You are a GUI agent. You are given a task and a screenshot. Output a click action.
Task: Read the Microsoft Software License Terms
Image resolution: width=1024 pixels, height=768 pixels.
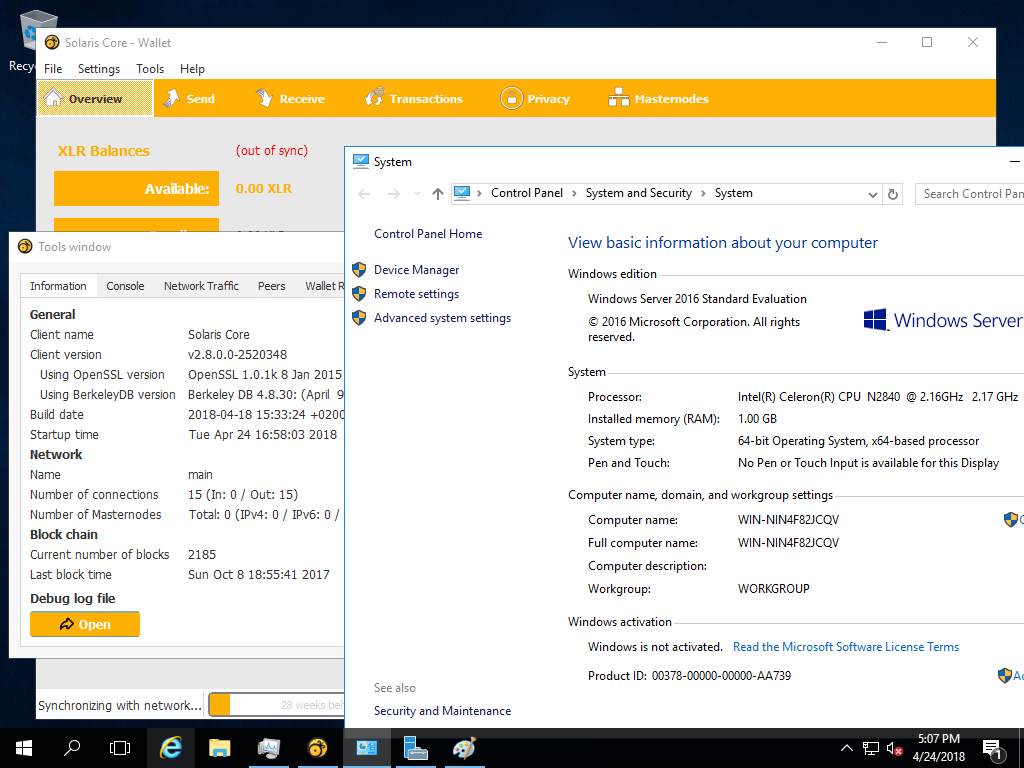click(x=846, y=647)
